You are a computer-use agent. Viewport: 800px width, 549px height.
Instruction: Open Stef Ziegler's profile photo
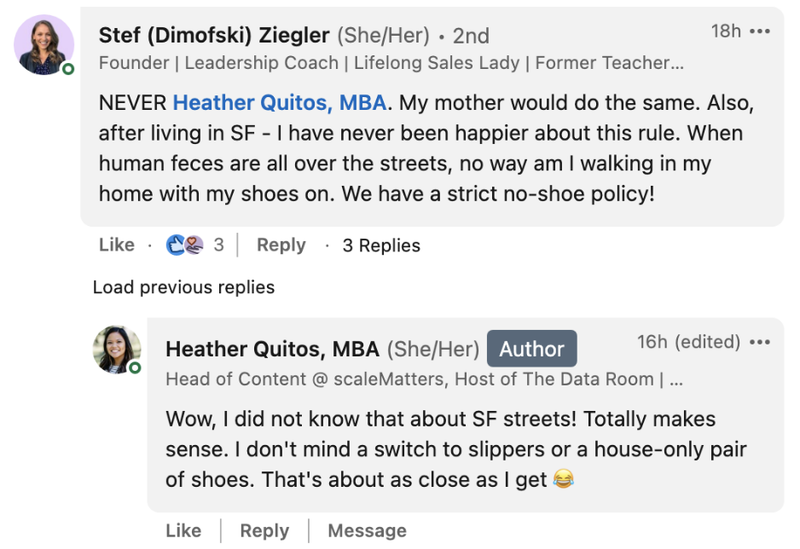pos(44,44)
